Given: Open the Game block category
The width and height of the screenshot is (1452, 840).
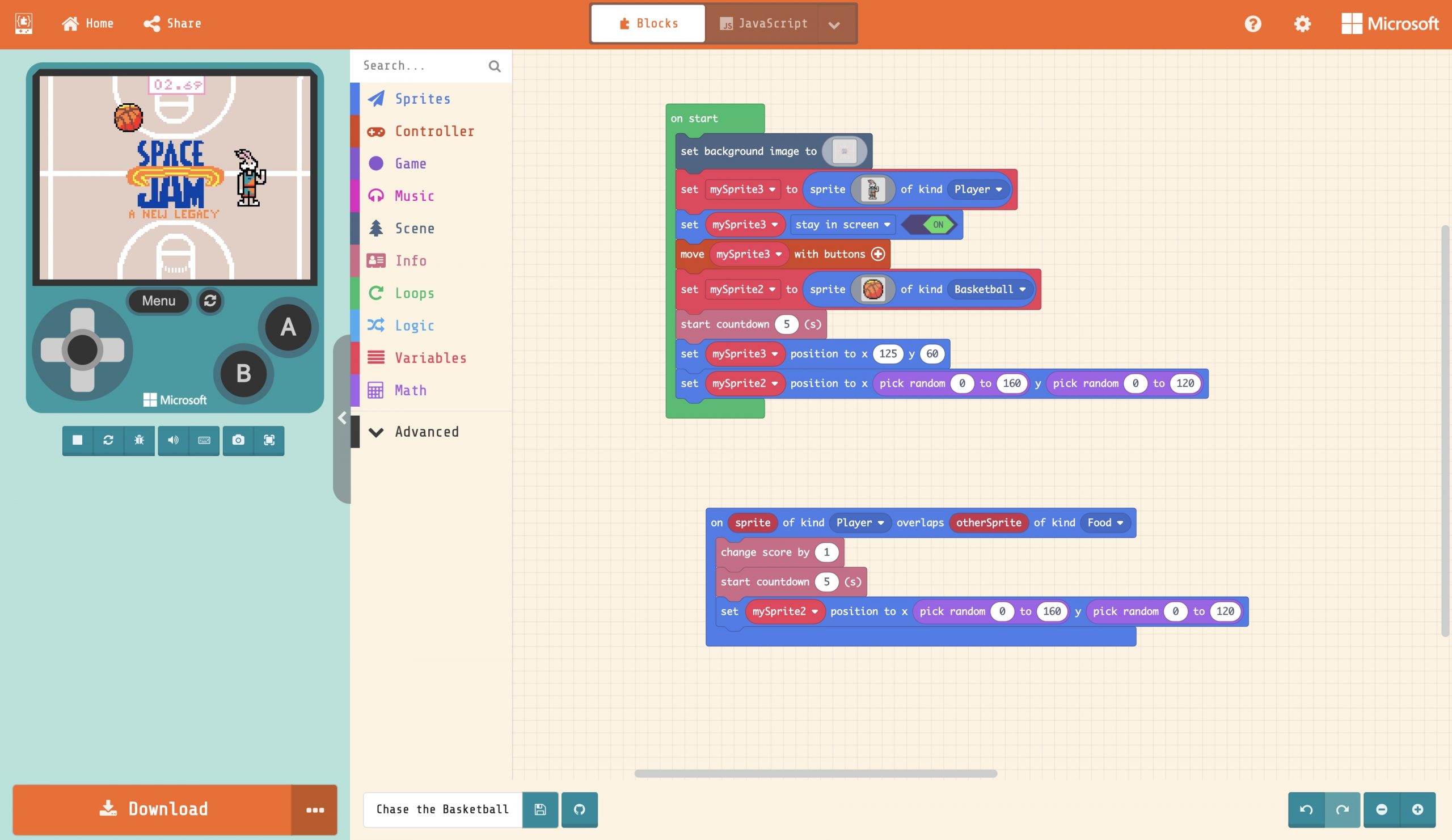Looking at the screenshot, I should tap(431, 163).
